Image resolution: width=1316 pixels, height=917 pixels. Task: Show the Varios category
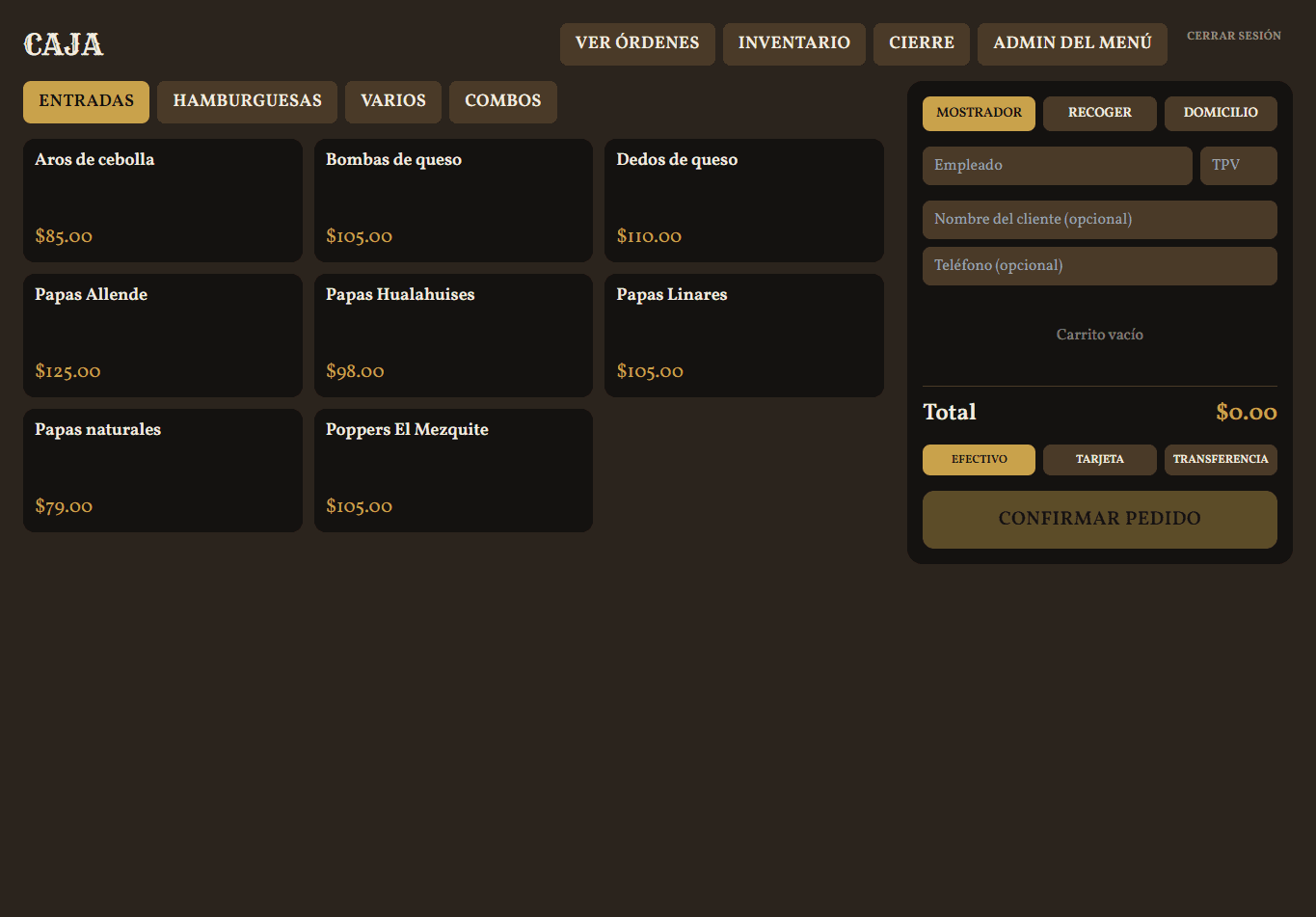(393, 102)
